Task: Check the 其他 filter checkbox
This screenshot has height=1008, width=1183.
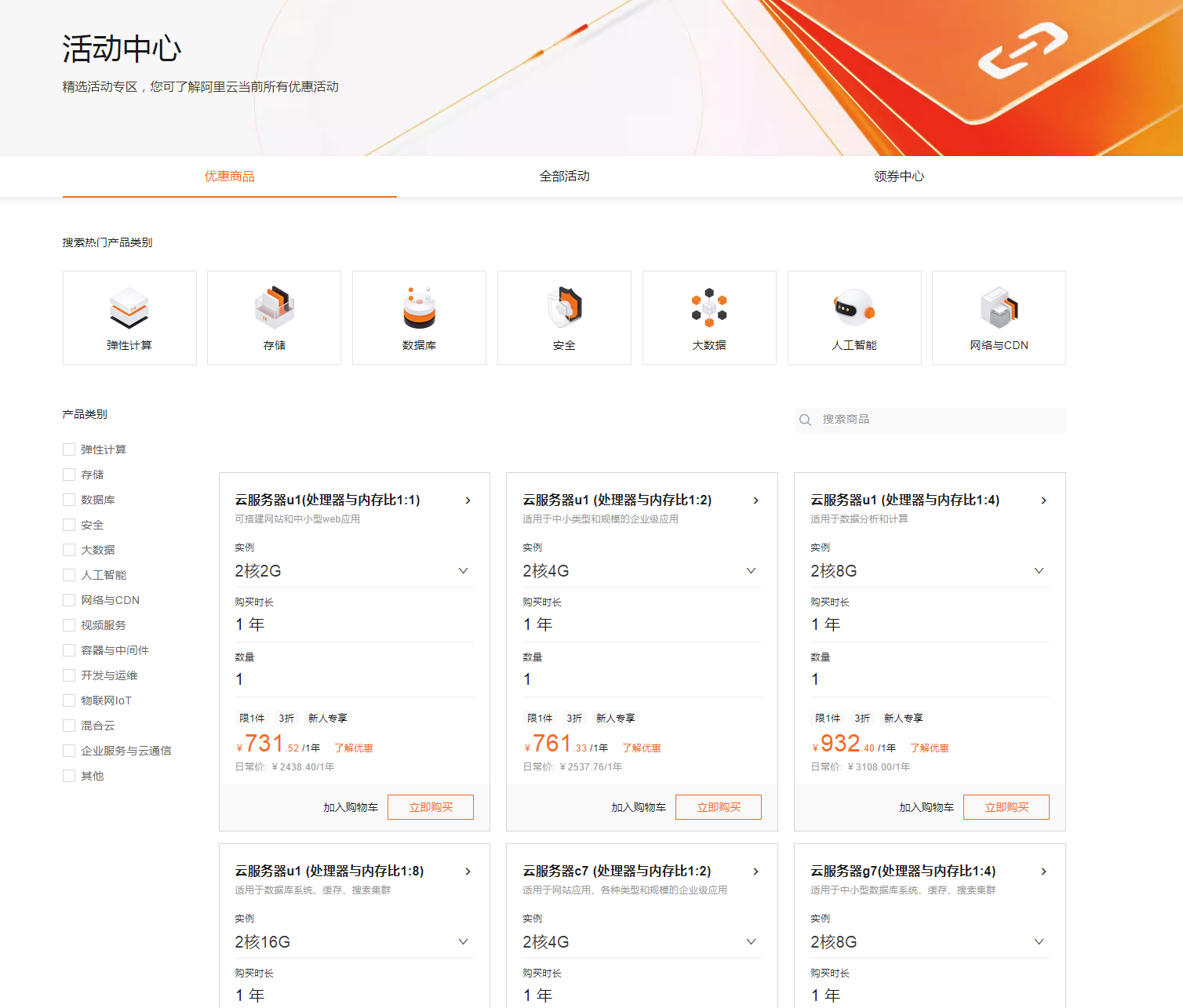Action: coord(69,776)
